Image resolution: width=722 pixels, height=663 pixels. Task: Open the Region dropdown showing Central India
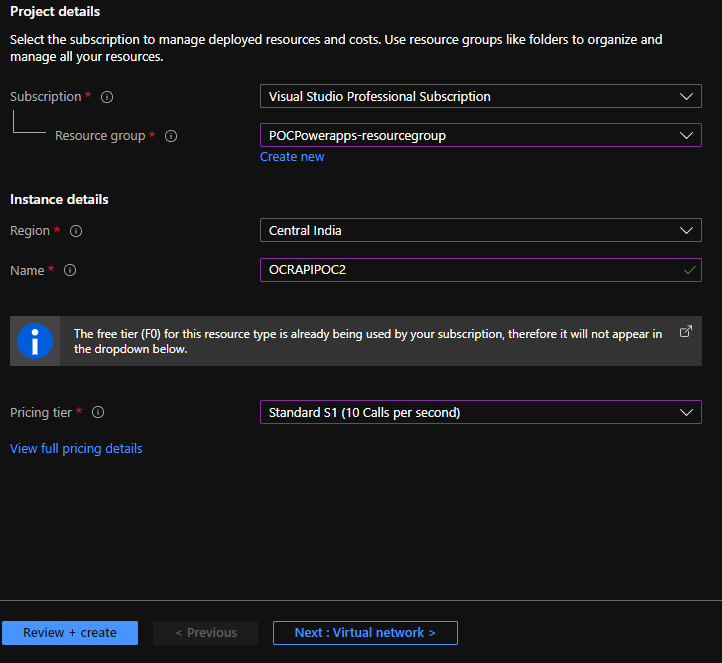(480, 230)
